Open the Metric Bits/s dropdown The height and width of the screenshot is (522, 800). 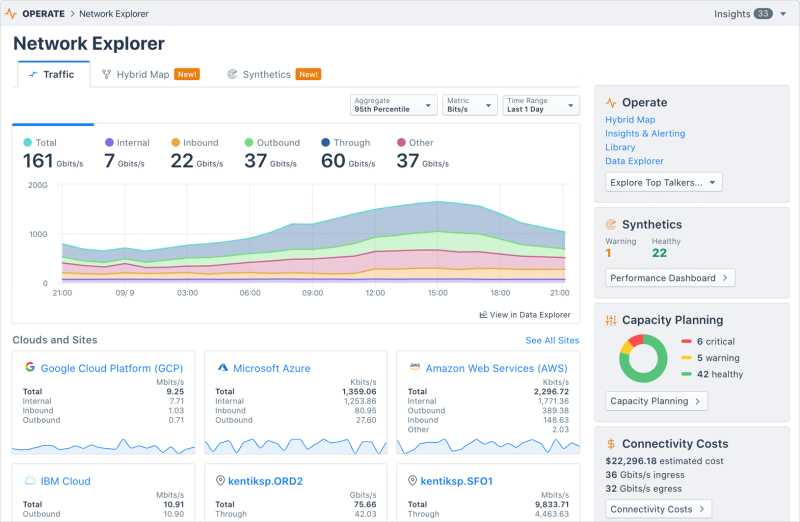pos(469,105)
